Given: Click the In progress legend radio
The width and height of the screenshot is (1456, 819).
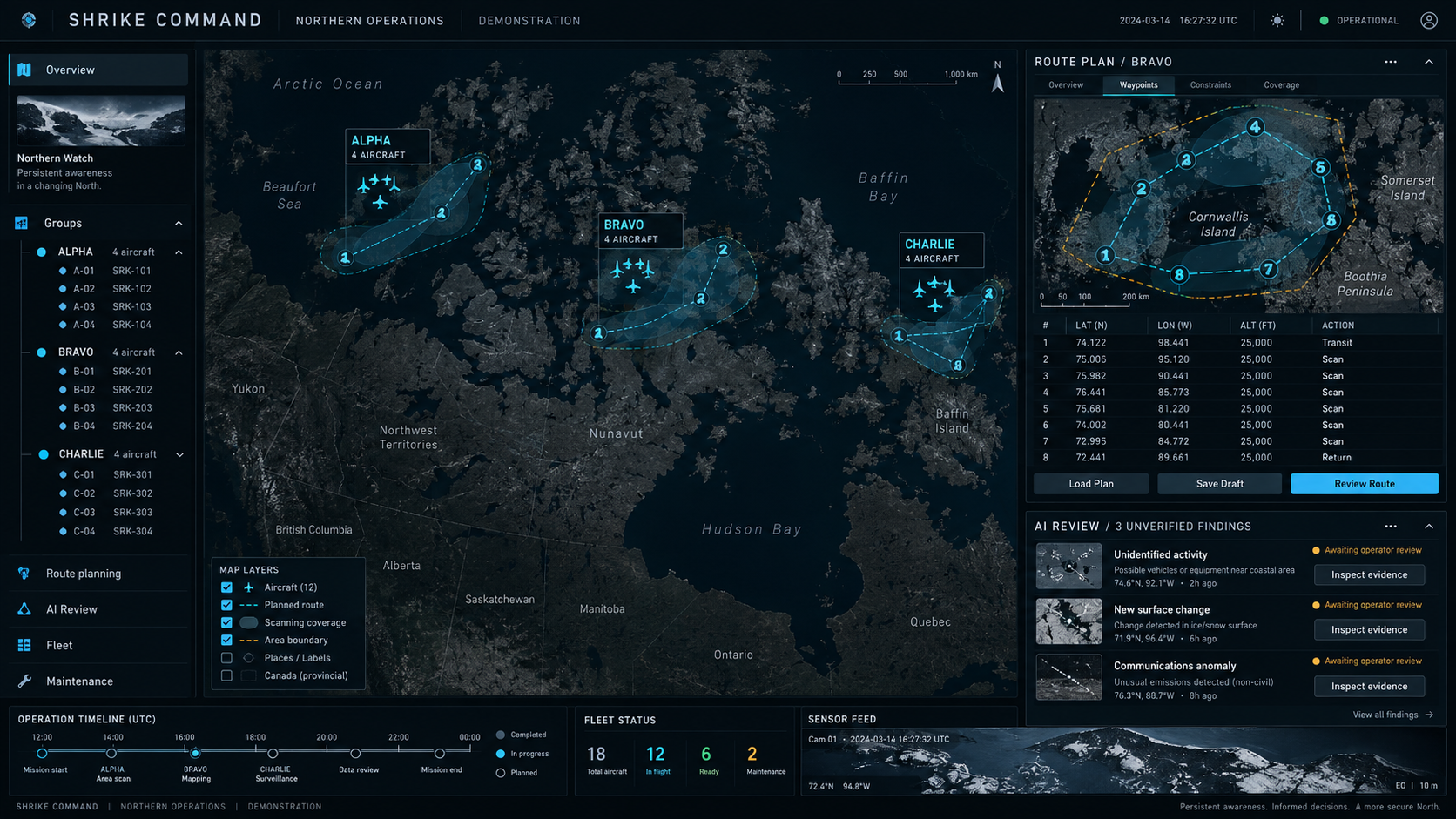Looking at the screenshot, I should point(501,754).
